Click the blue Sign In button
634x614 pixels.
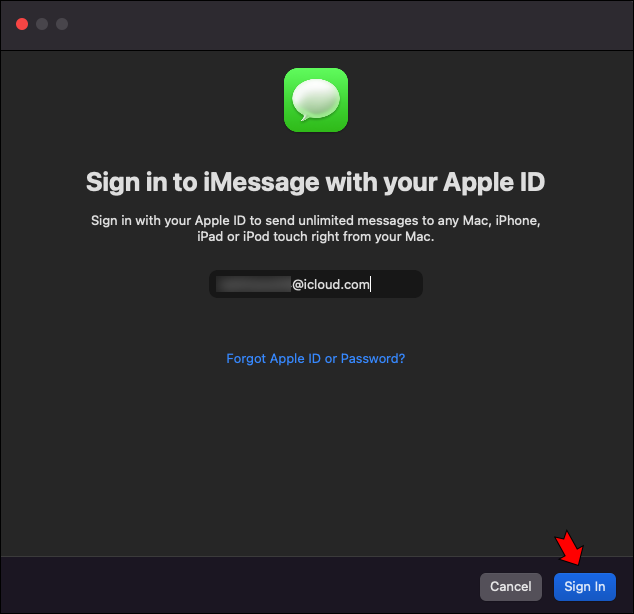point(585,587)
